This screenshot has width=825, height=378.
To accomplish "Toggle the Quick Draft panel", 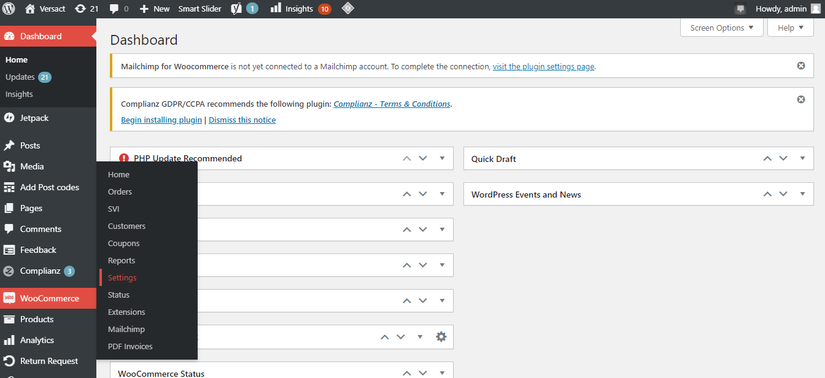I will pyautogui.click(x=802, y=158).
